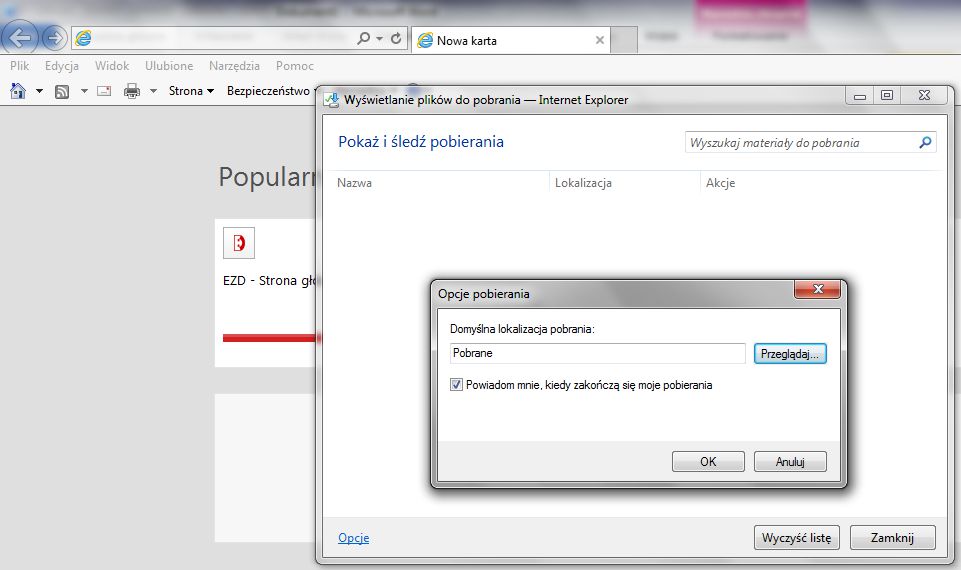Screen dimensions: 961x570
Task: Open a new blank tab button
Action: 624,40
